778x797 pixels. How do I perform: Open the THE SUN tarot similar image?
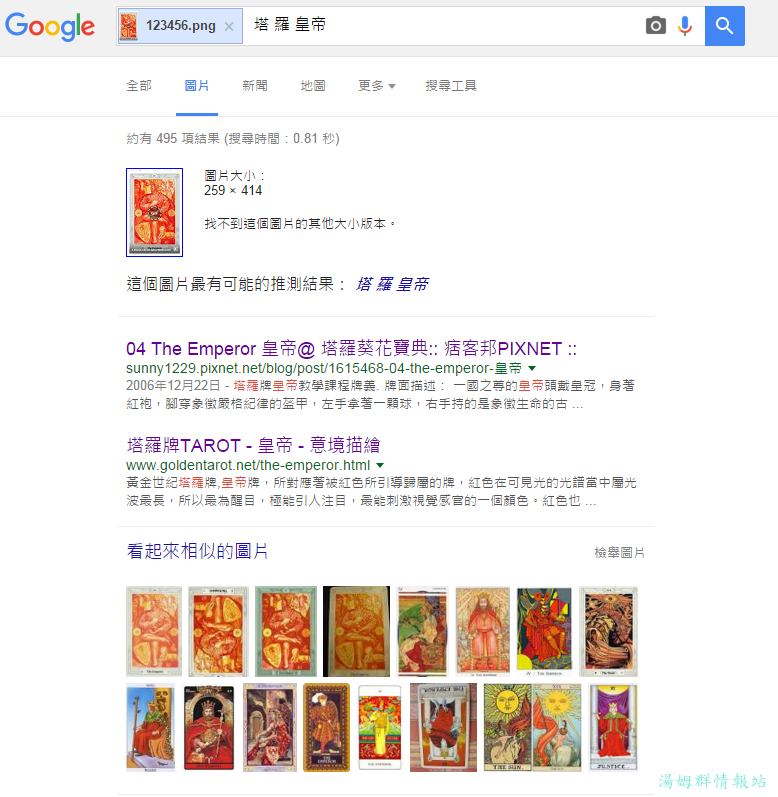[x=507, y=727]
